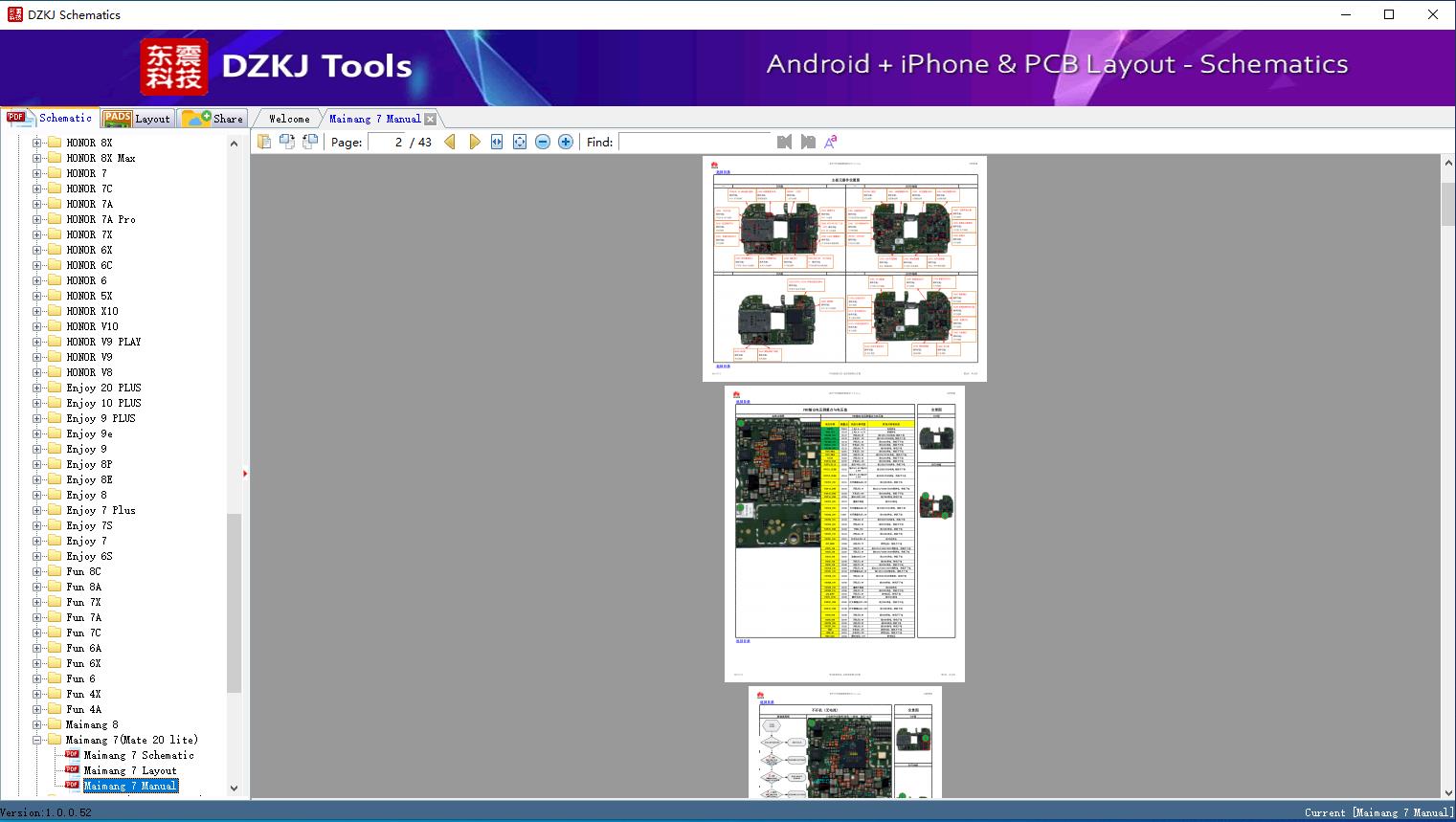Click the Fun 6 folder icon

click(x=55, y=678)
